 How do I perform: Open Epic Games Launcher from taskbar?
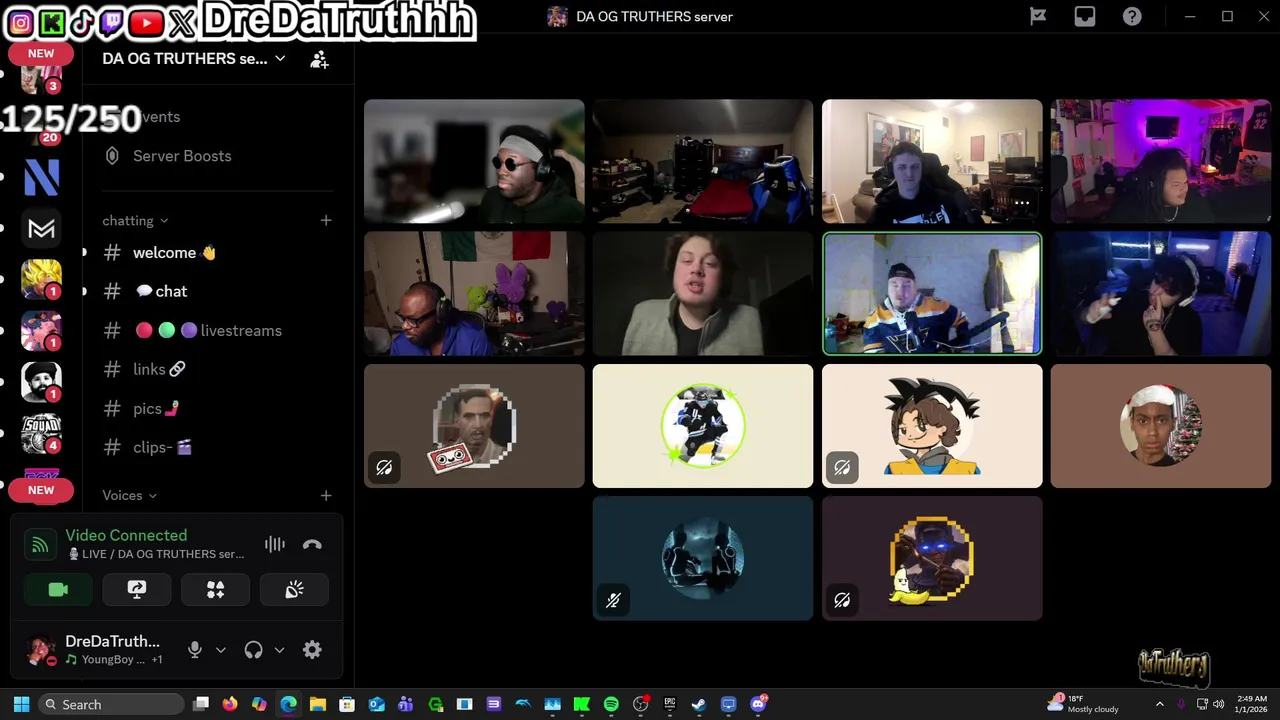point(670,704)
